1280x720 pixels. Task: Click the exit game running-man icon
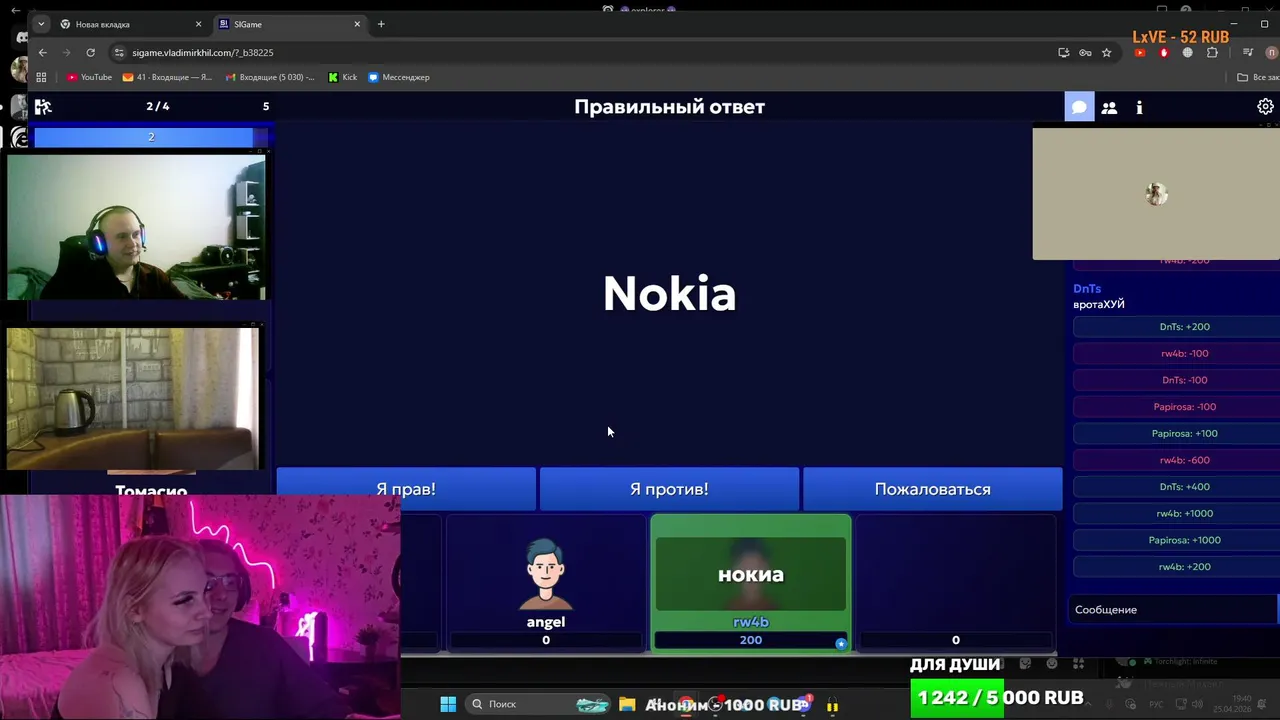click(x=43, y=106)
